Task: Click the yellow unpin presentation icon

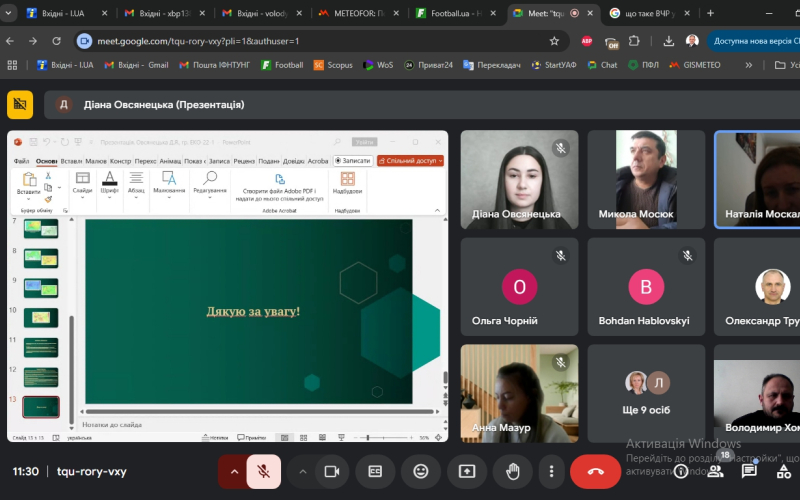Action: click(20, 105)
